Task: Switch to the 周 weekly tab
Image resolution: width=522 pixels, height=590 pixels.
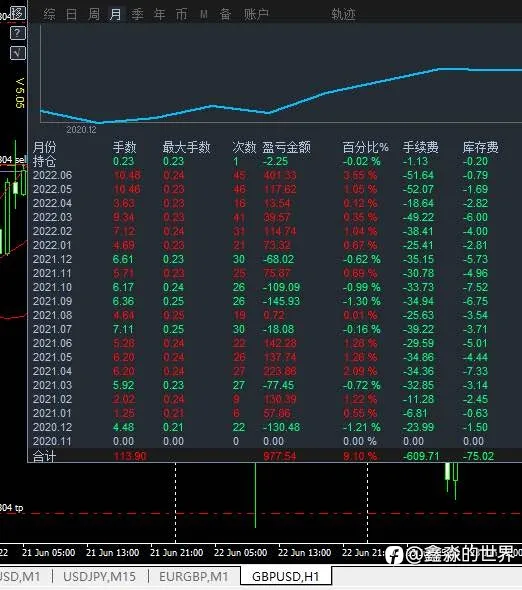Action: click(x=94, y=14)
